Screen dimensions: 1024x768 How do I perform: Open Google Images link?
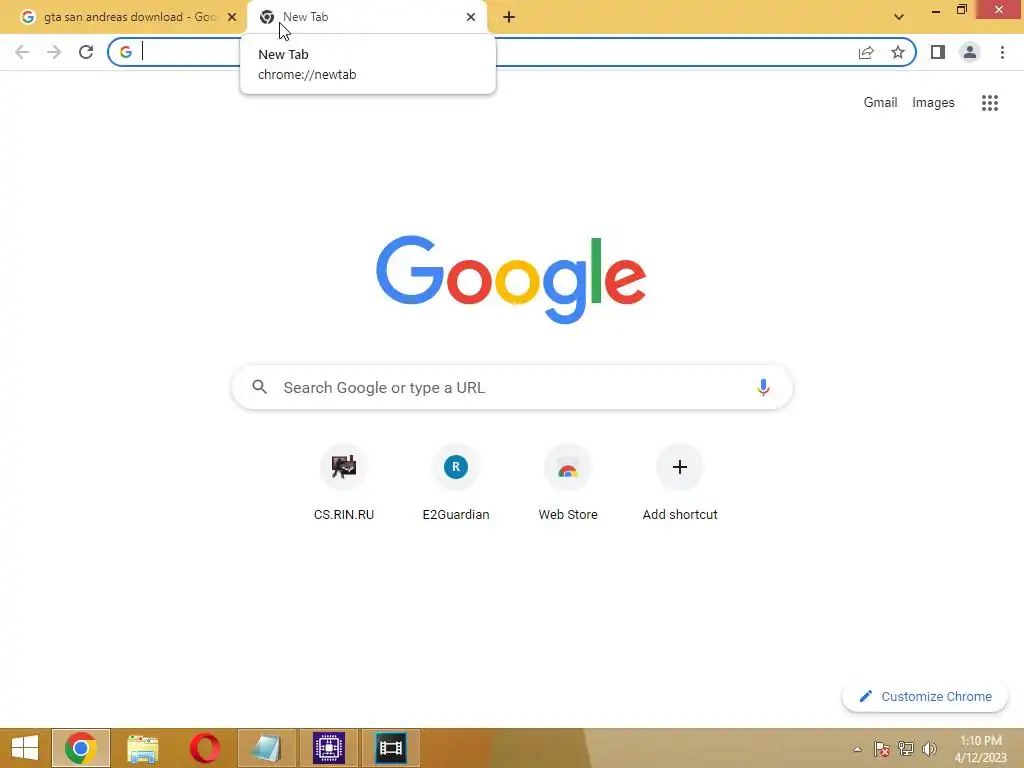pos(933,103)
